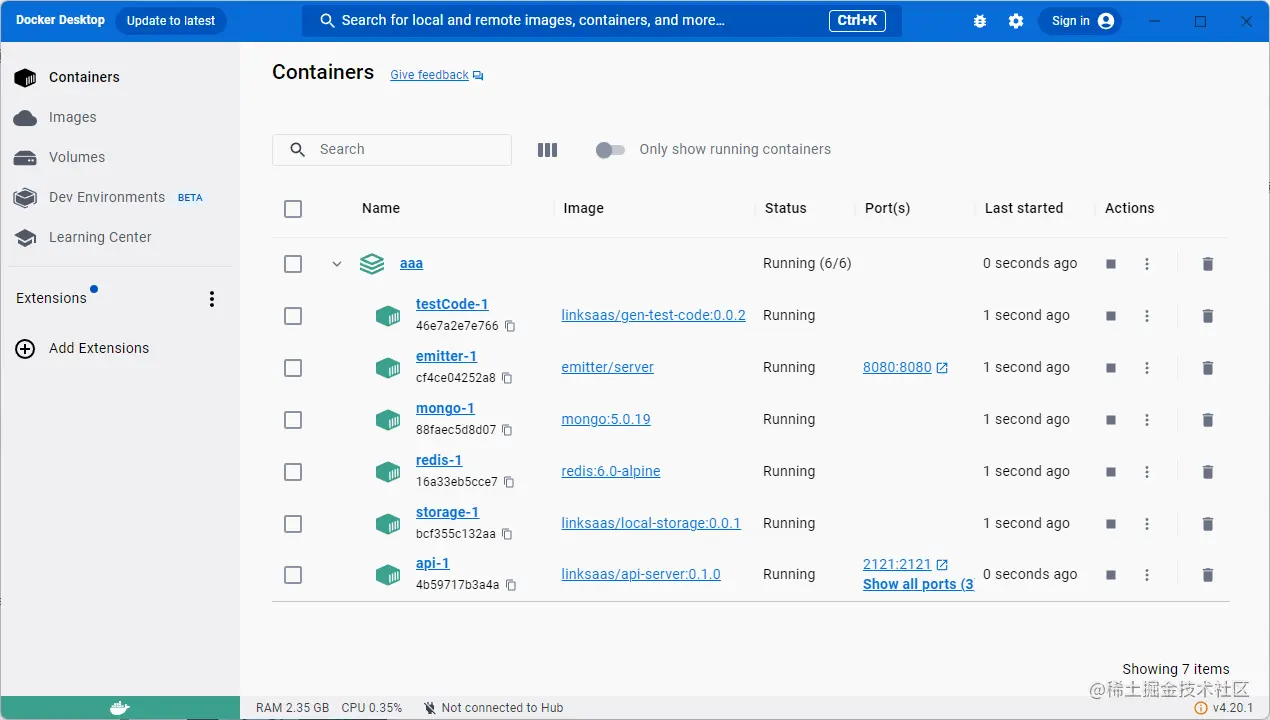Open more actions menu for testCode-1
Image resolution: width=1270 pixels, height=720 pixels.
tap(1147, 316)
